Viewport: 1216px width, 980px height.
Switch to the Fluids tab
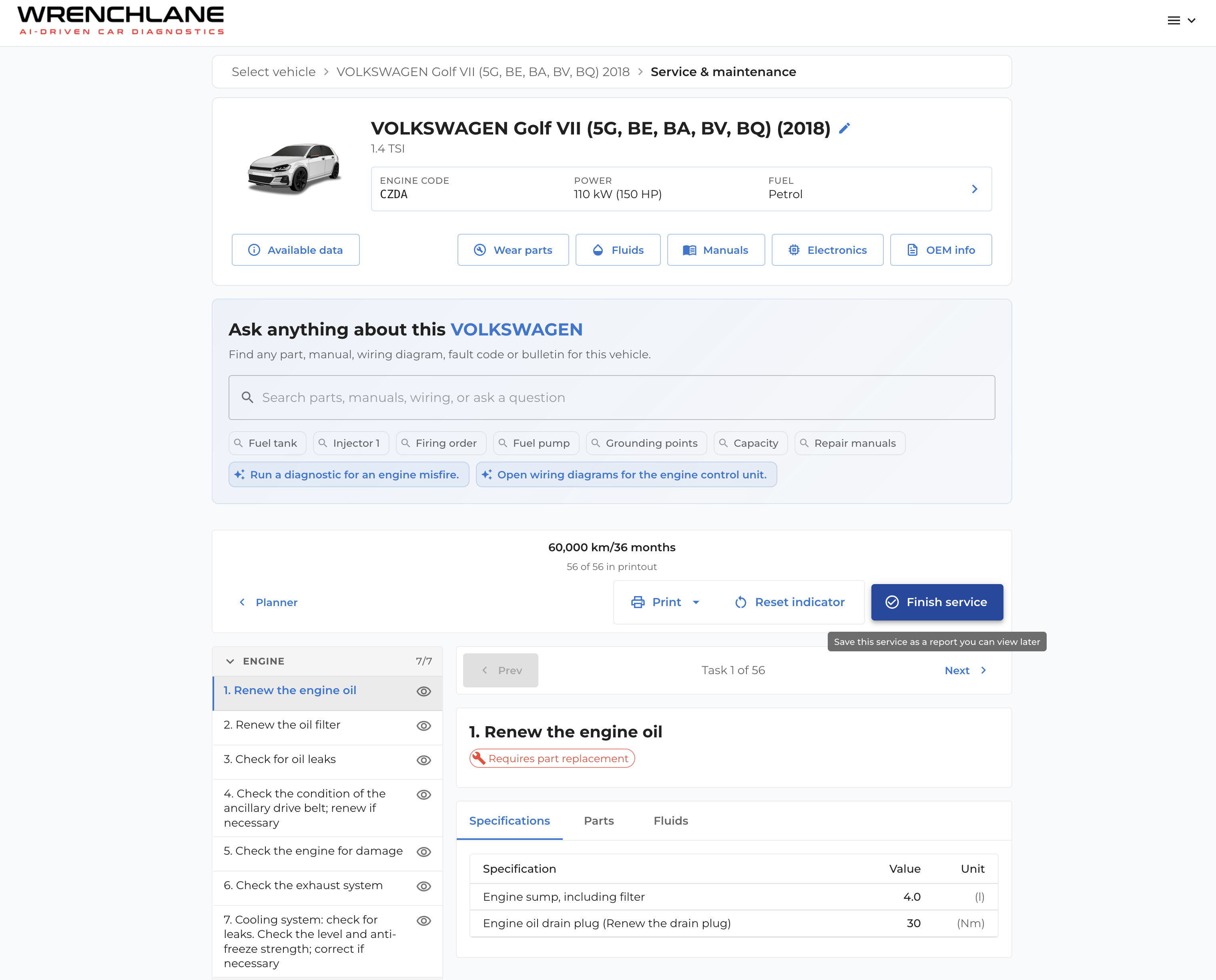671,821
